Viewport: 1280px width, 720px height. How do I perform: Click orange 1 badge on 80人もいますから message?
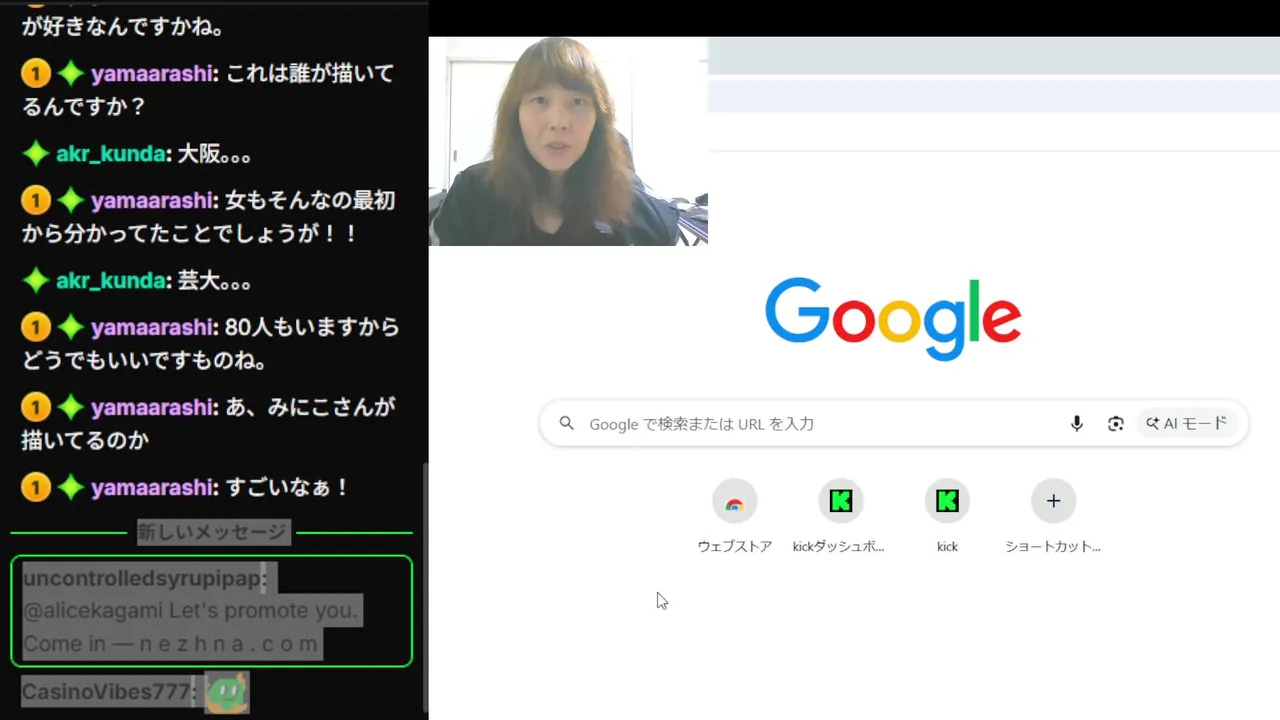[x=36, y=327]
